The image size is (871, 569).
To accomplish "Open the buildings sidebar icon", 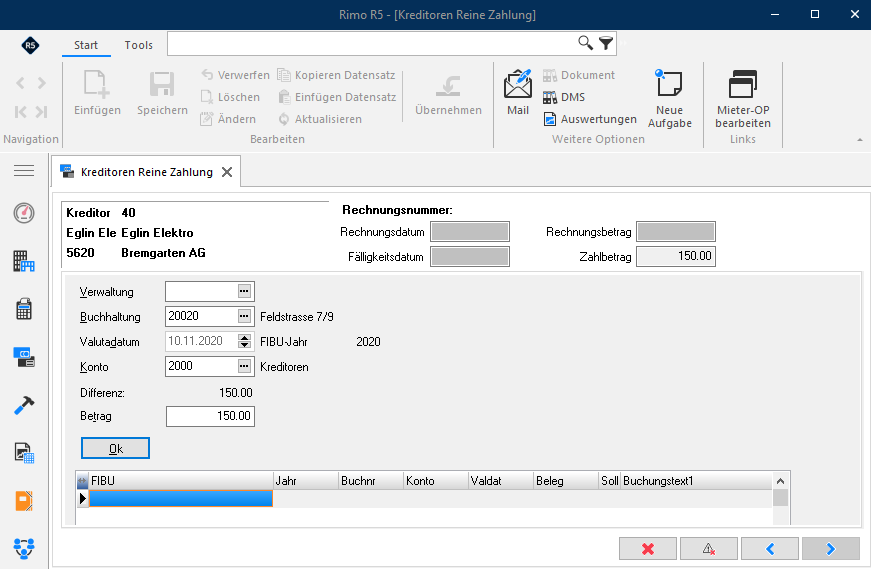I will 24,261.
